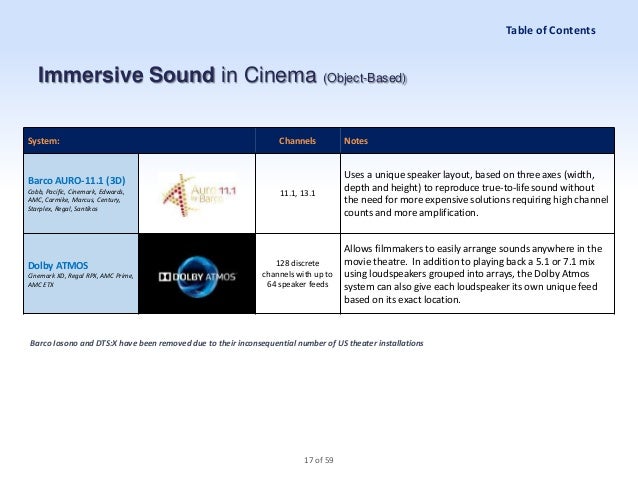Click the Atmos theater list starting with Cinemark XD
638x479 pixels.
pyautogui.click(x=81, y=280)
